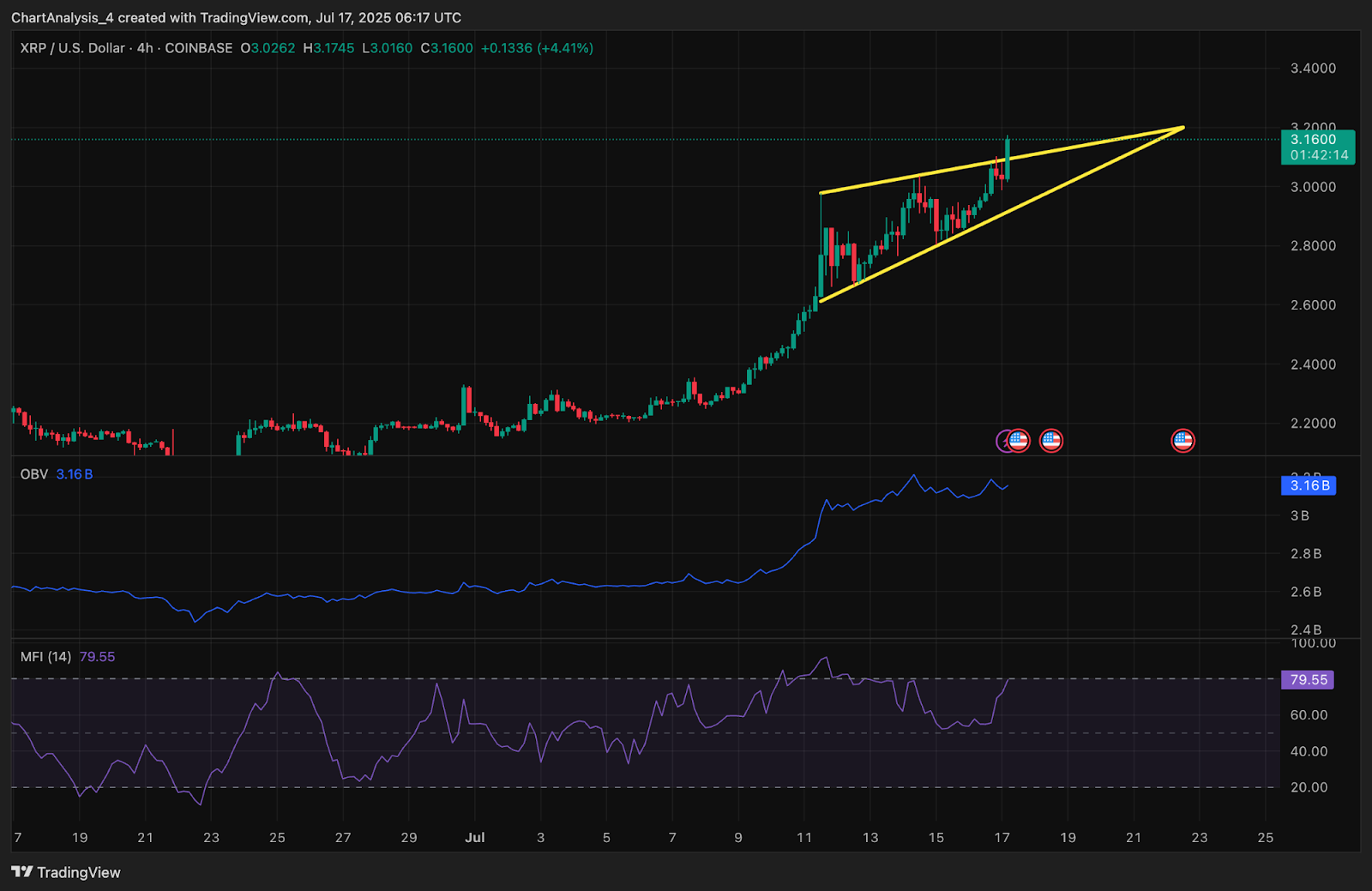Click the 29 date on the time axis
1372x891 pixels.
[x=409, y=838]
